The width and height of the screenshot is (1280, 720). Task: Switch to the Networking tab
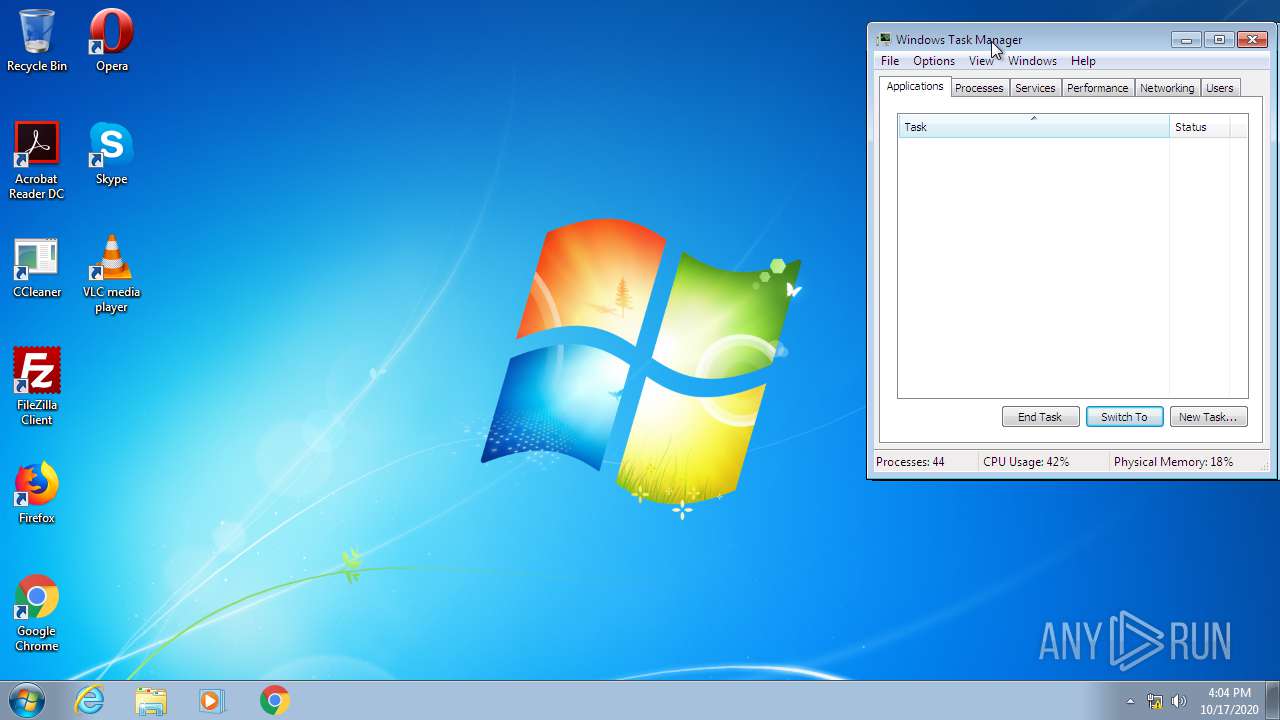[1167, 88]
